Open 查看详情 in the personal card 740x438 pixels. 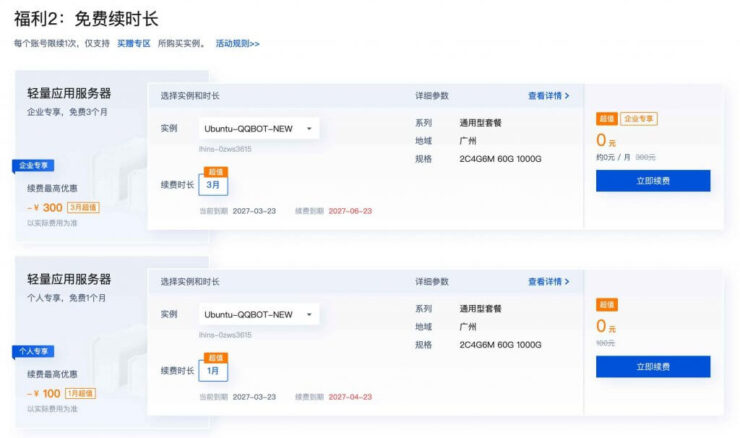click(x=548, y=282)
